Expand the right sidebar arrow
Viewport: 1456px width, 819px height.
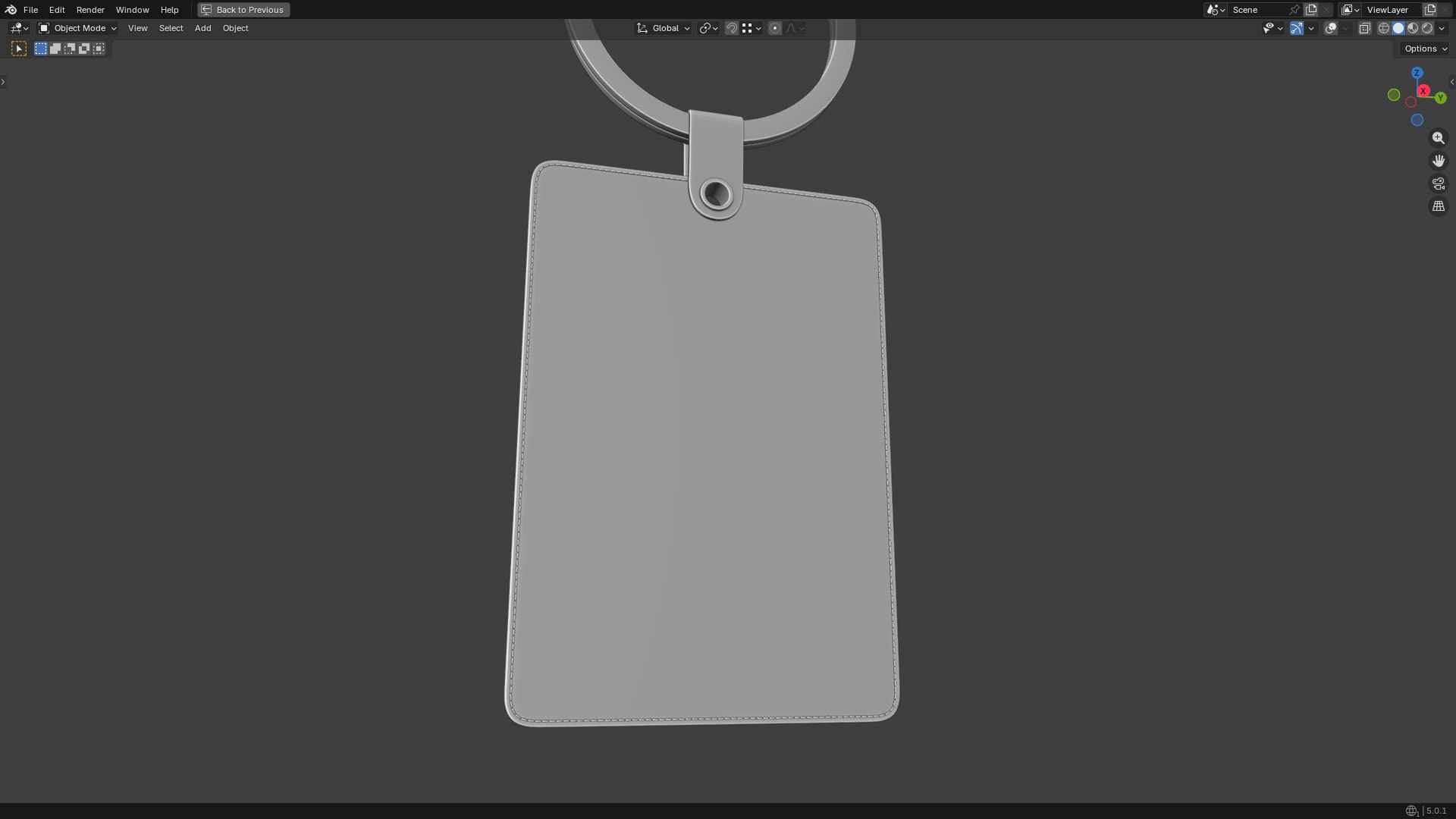point(1452,81)
